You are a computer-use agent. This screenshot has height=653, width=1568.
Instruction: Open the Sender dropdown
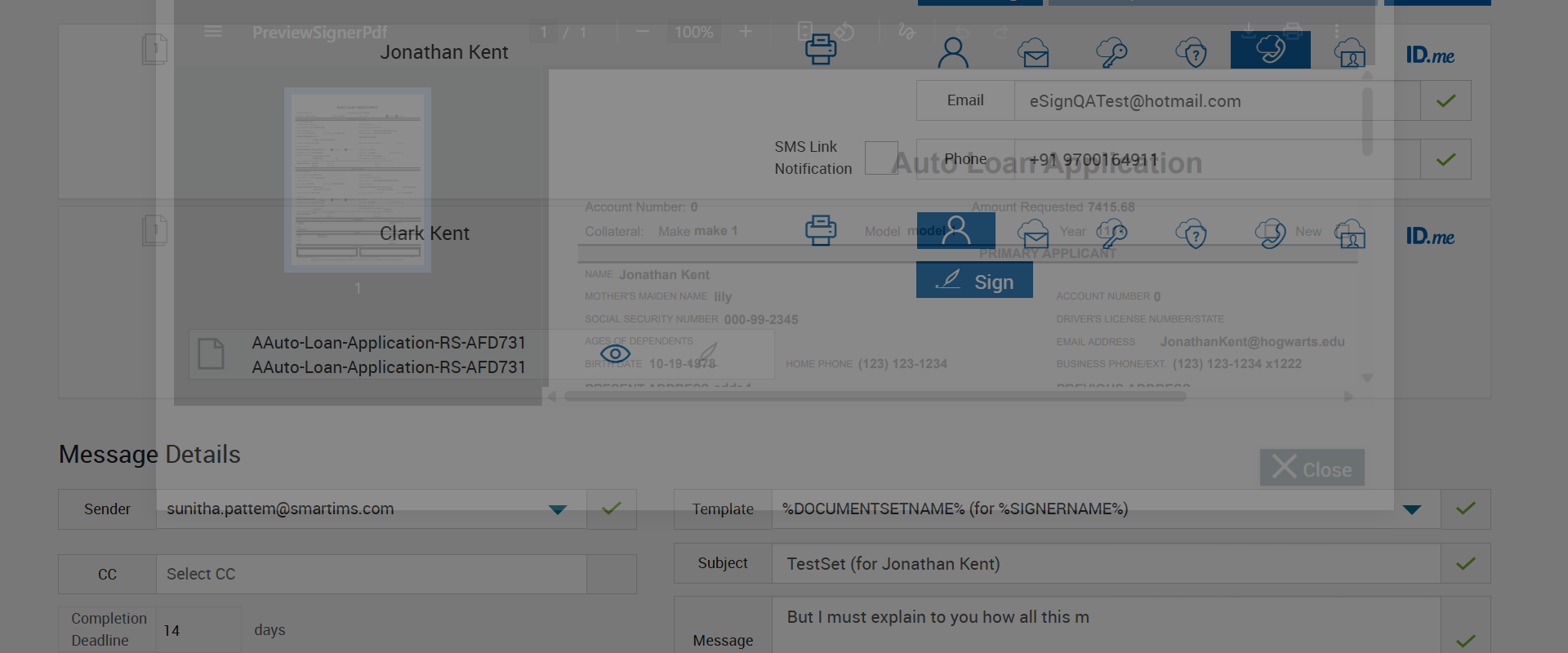558,509
